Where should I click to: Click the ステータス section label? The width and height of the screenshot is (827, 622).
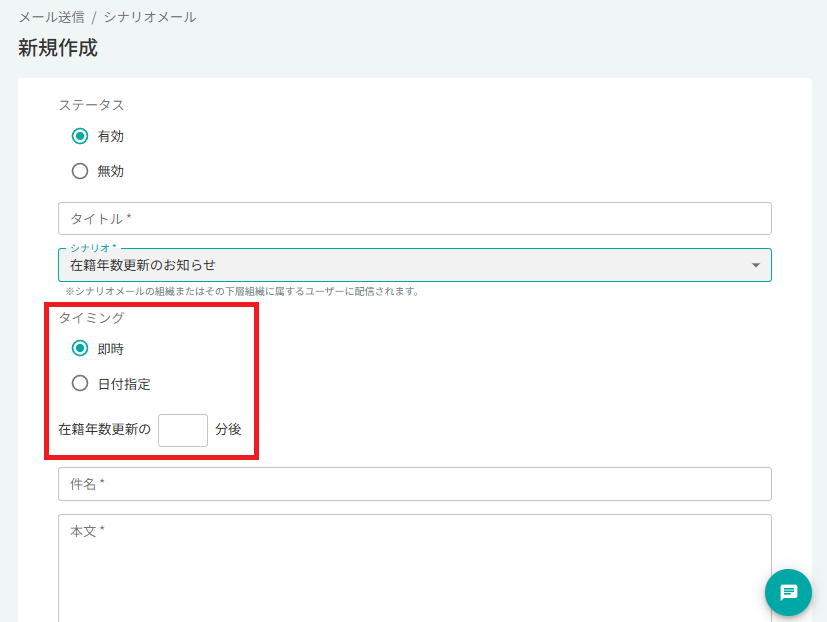[91, 105]
